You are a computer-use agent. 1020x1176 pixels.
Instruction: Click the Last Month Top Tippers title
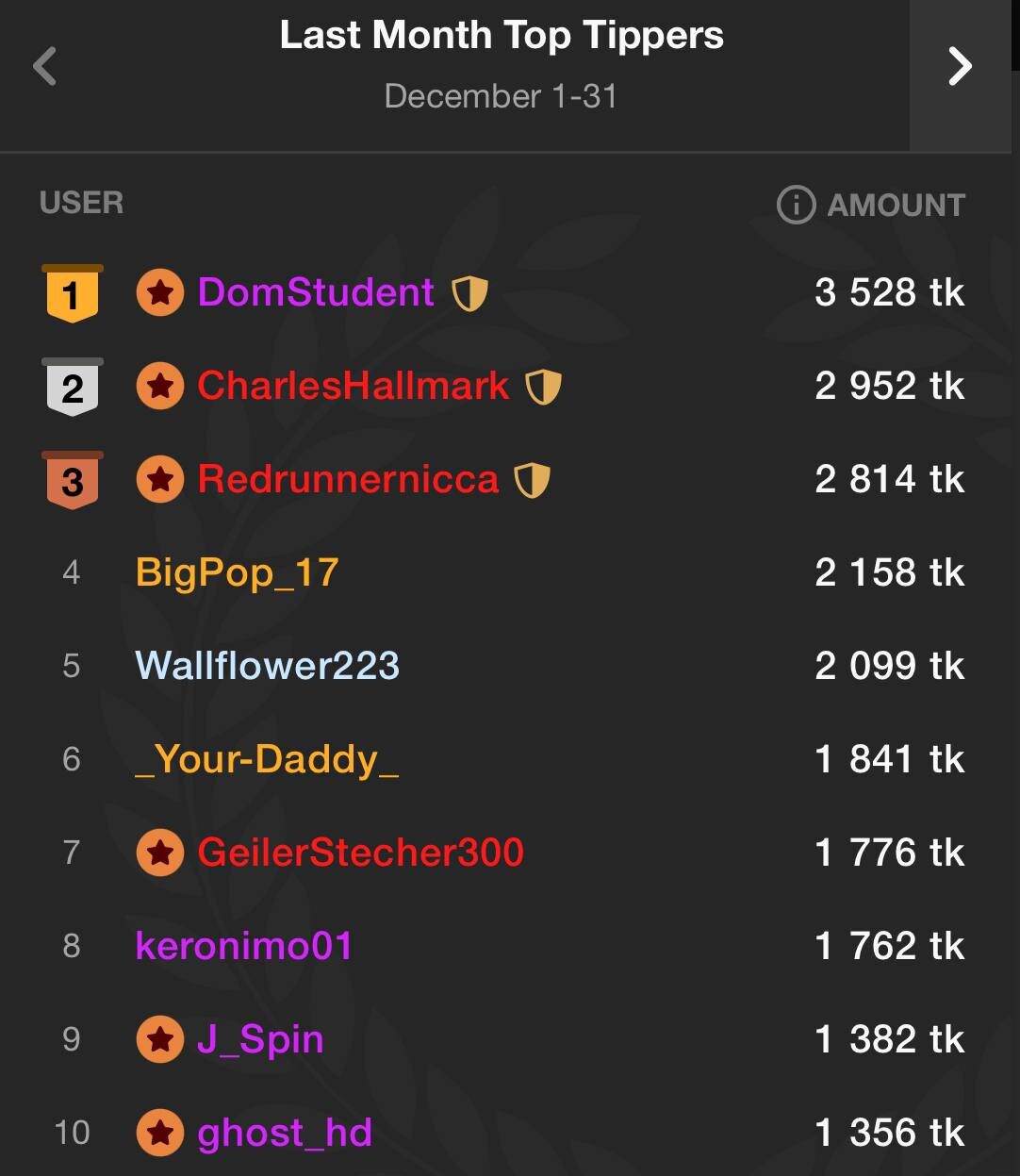[x=502, y=36]
